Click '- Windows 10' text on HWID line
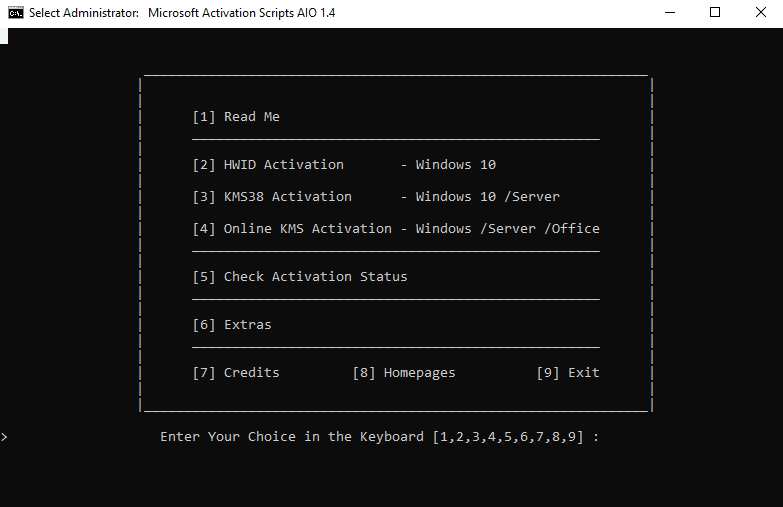Image resolution: width=783 pixels, height=507 pixels. (448, 165)
